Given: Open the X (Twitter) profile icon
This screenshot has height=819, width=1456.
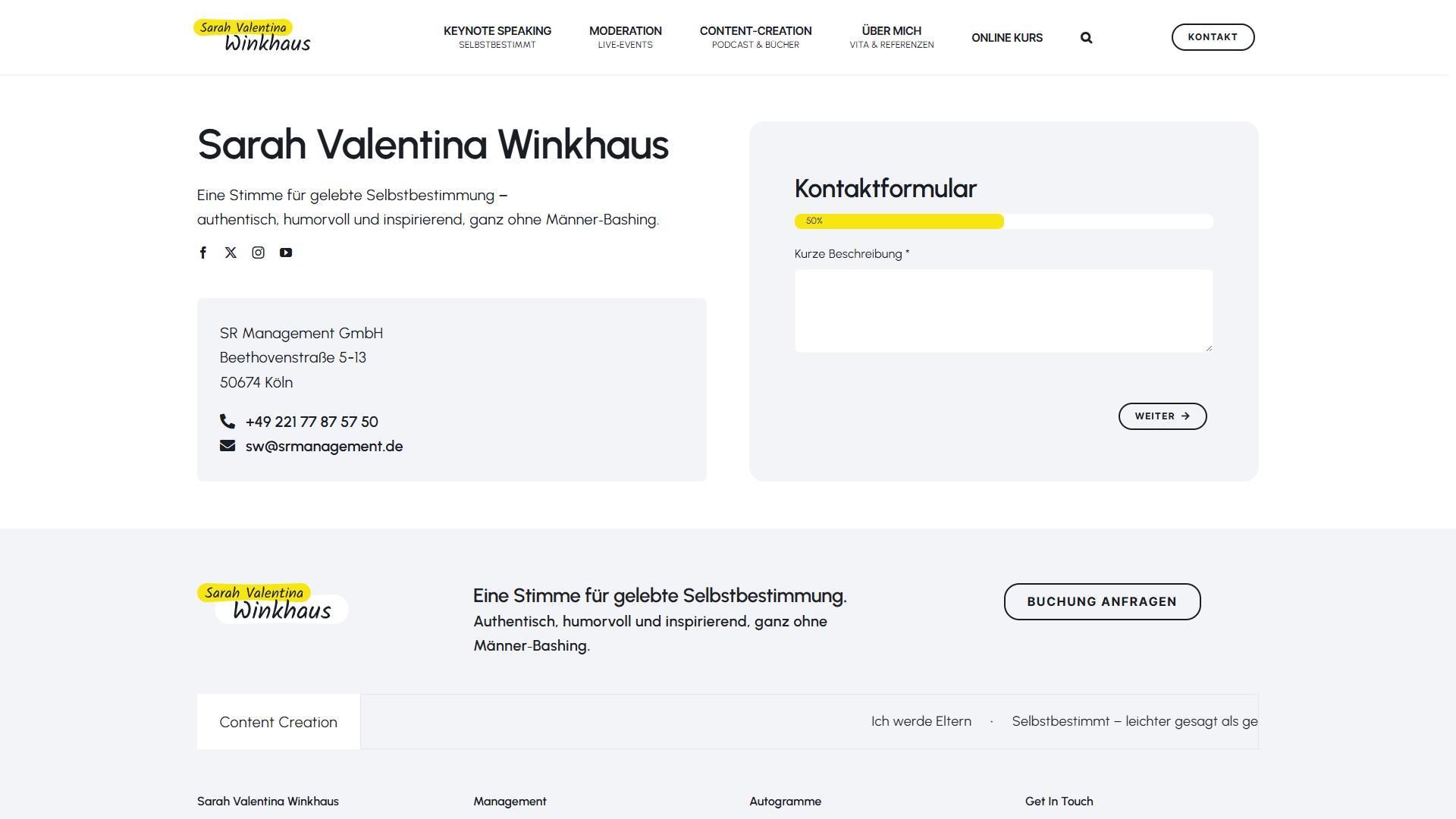Looking at the screenshot, I should (231, 253).
